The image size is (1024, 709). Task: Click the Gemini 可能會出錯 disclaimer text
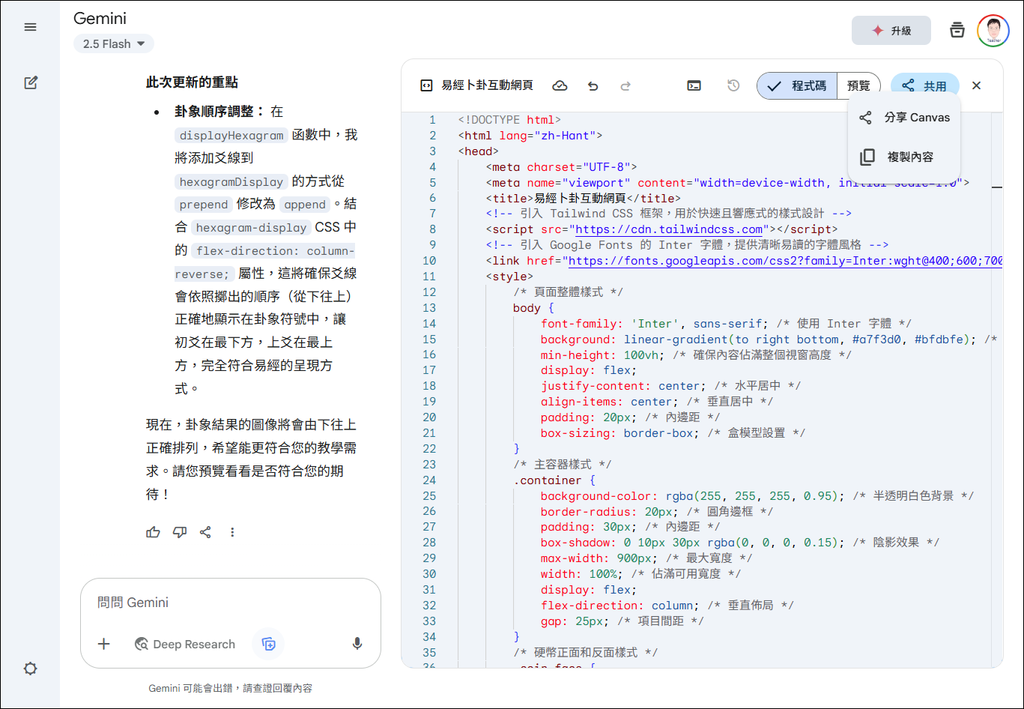coord(231,688)
